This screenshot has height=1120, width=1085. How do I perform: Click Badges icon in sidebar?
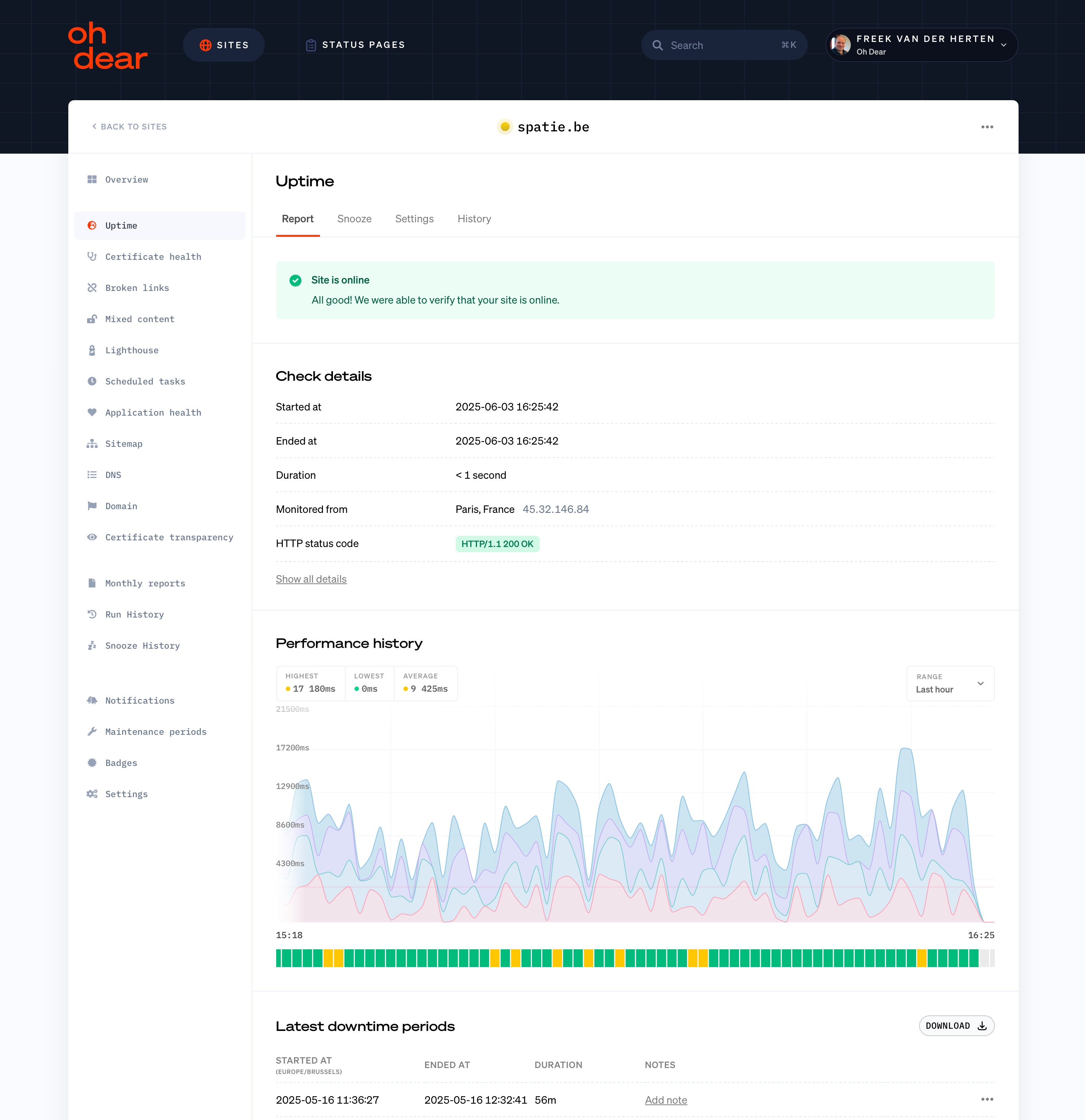click(92, 763)
